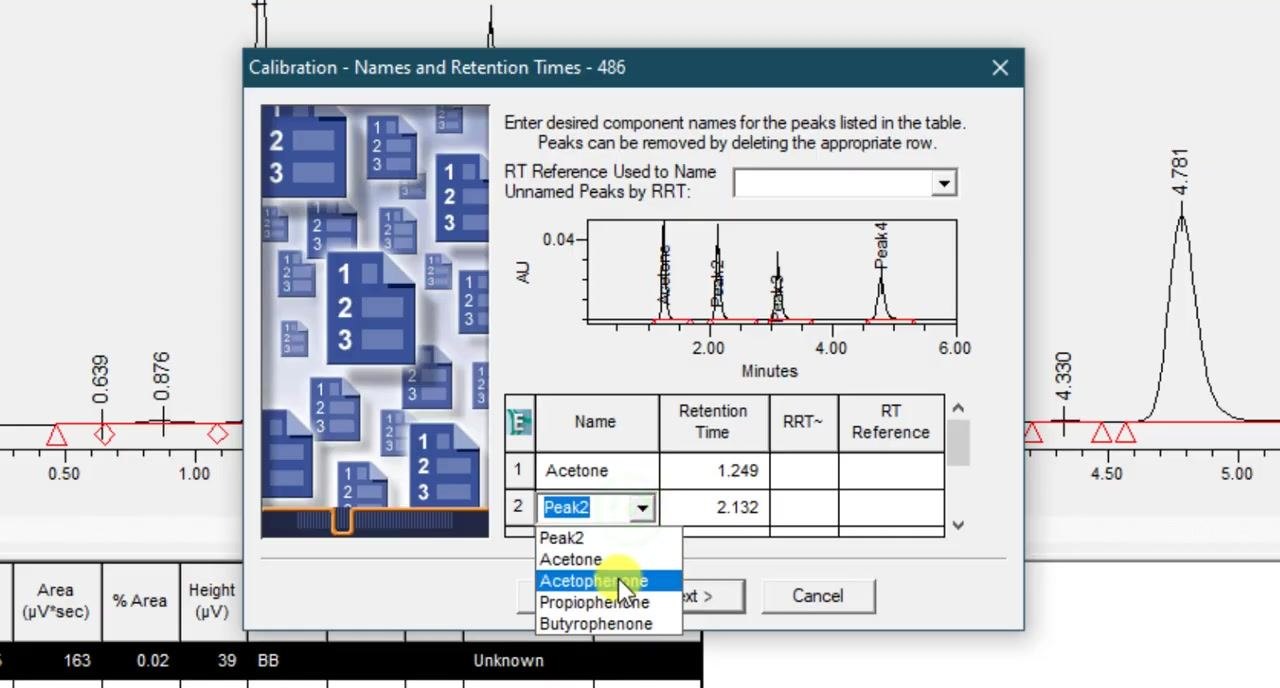Choose Acetone from the dropdown list
This screenshot has height=688, width=1280.
pos(609,560)
